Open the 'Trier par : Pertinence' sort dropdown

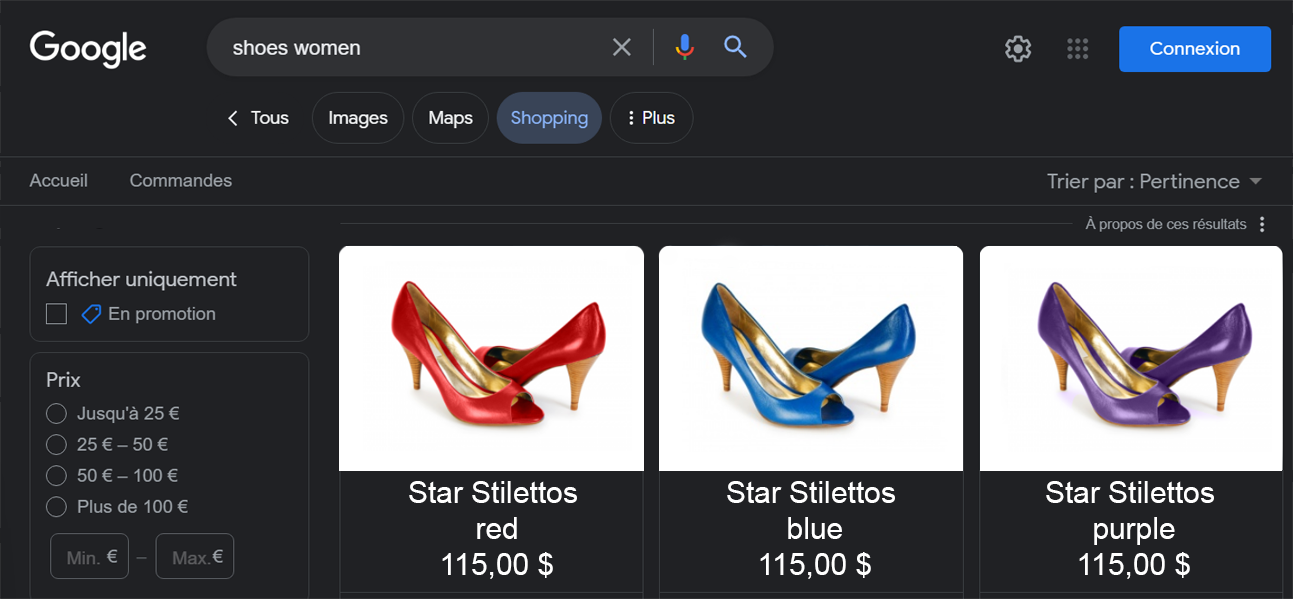click(1155, 181)
